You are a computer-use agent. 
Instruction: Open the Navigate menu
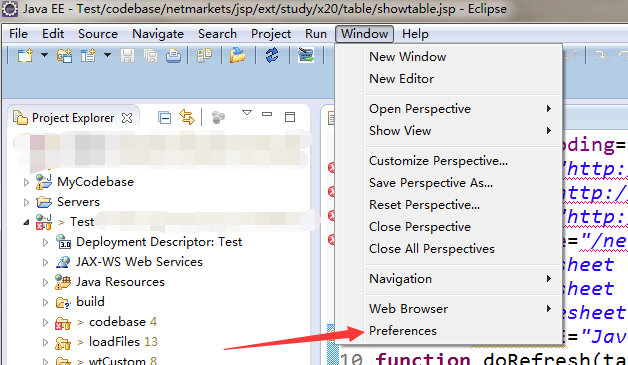pos(158,34)
